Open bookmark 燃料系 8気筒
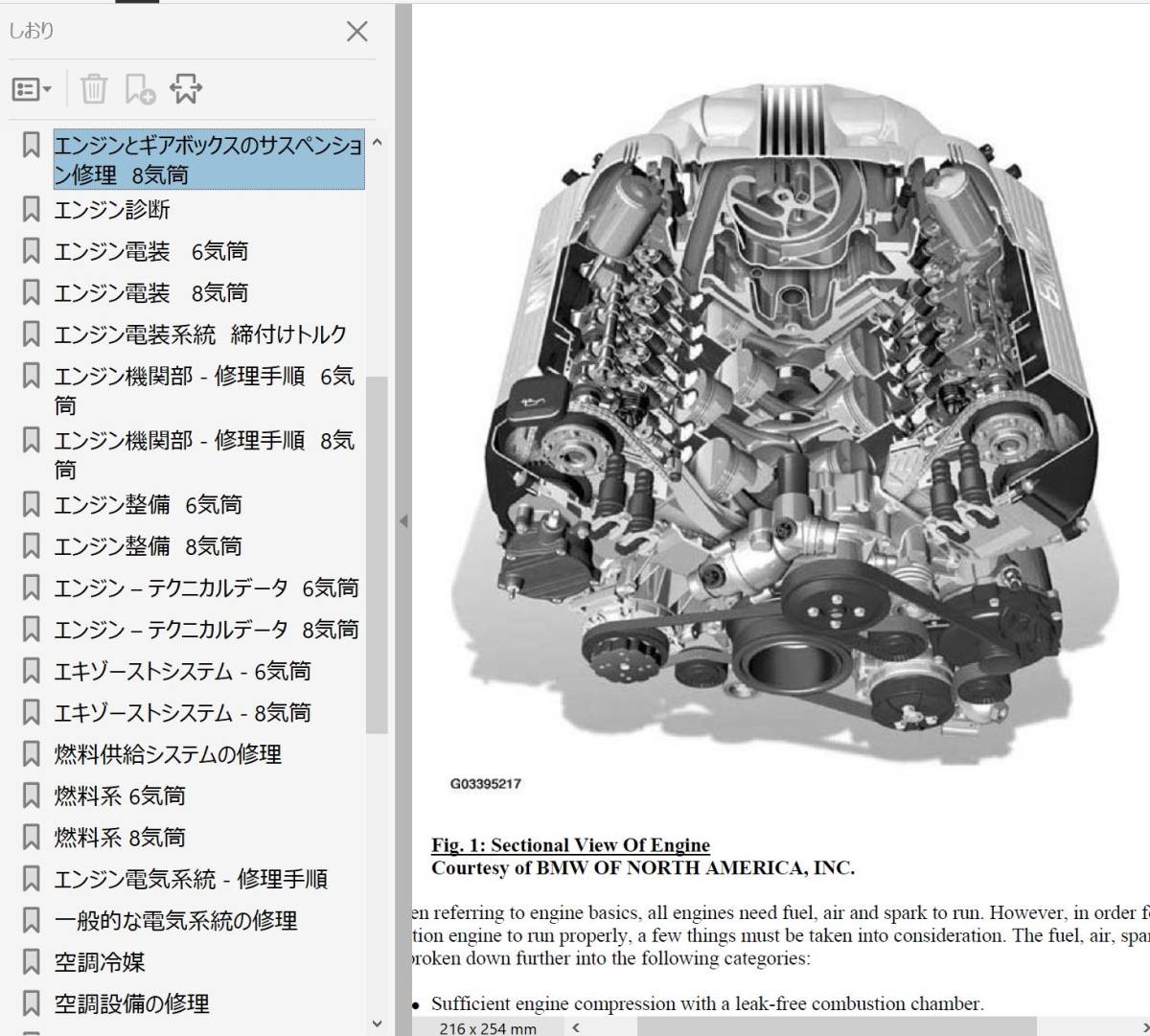The image size is (1150, 1036). point(120,838)
